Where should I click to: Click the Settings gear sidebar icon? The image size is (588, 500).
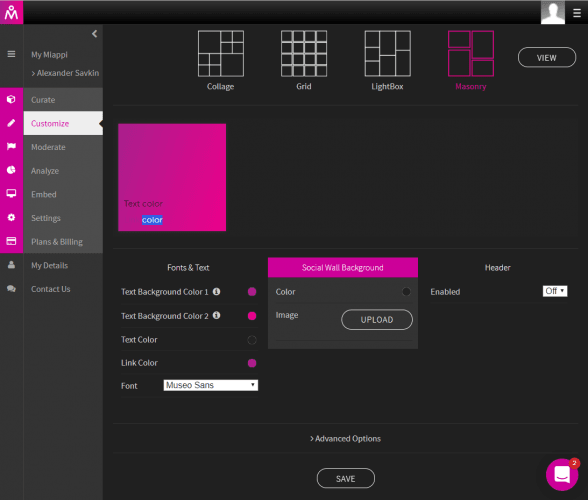tap(11, 218)
